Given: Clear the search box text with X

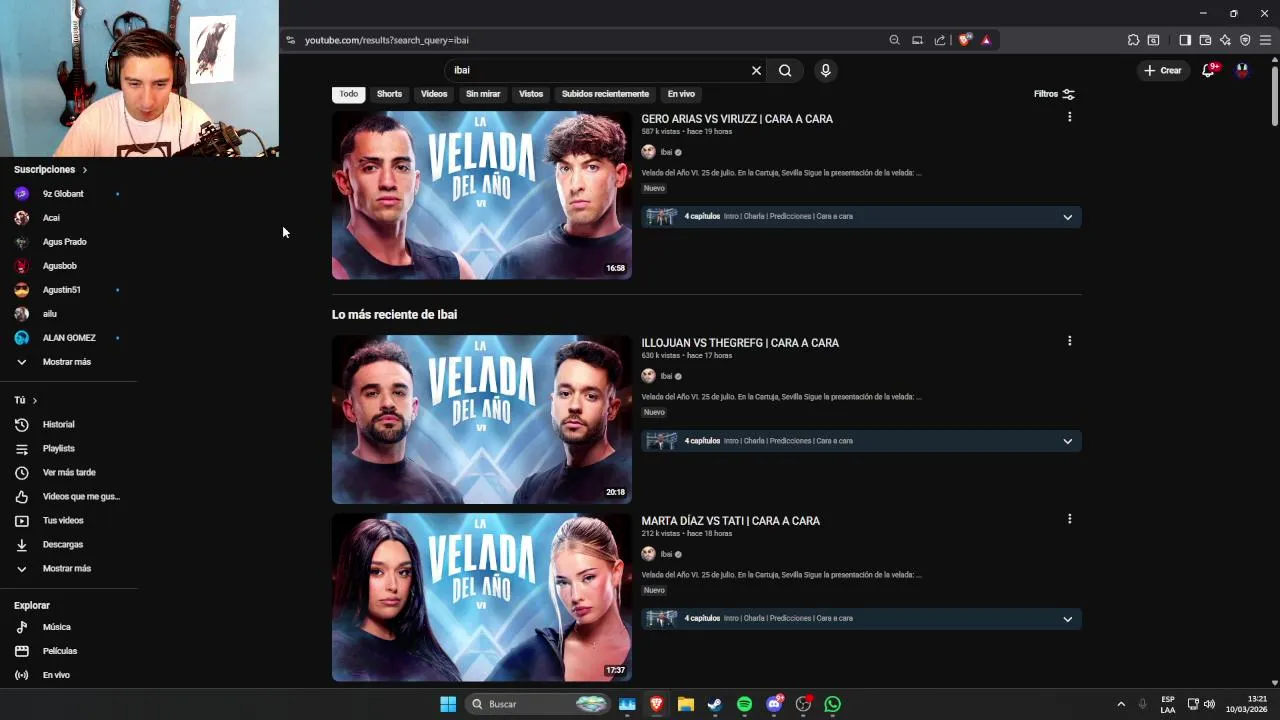Looking at the screenshot, I should (756, 70).
